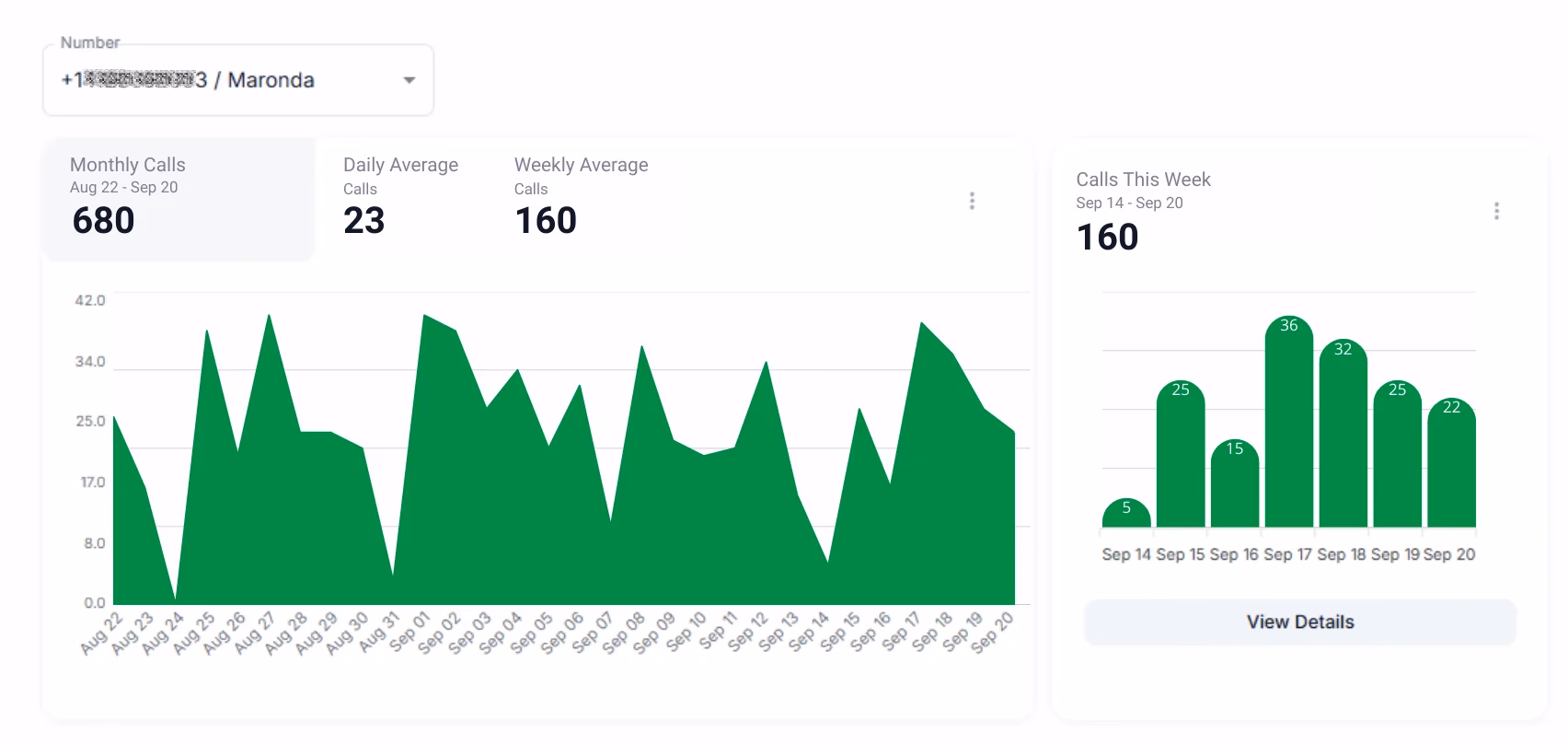Click the Sep 08 axis label
Image resolution: width=1568 pixels, height=744 pixels.
(624, 633)
